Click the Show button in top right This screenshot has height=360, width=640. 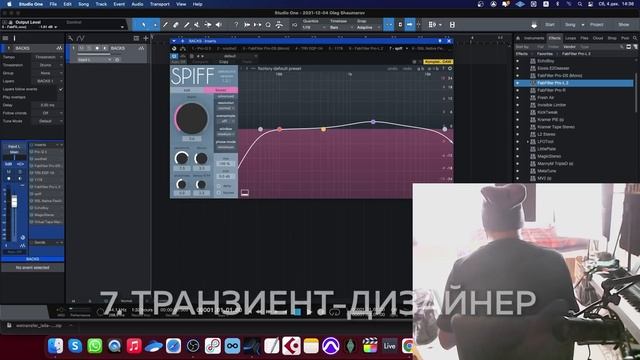pos(624,25)
